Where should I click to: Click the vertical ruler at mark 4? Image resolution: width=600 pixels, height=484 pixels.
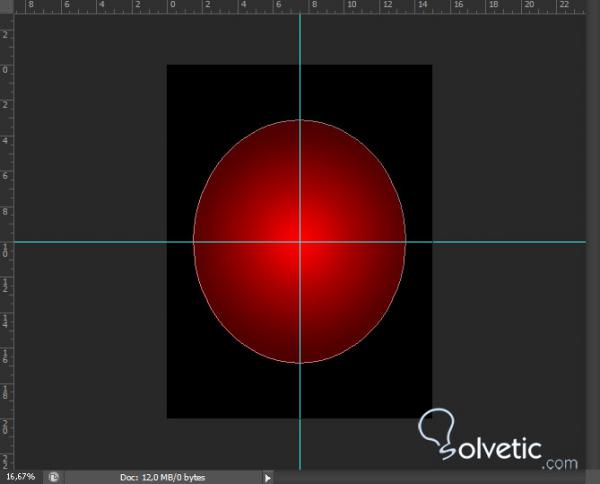pos(6,140)
